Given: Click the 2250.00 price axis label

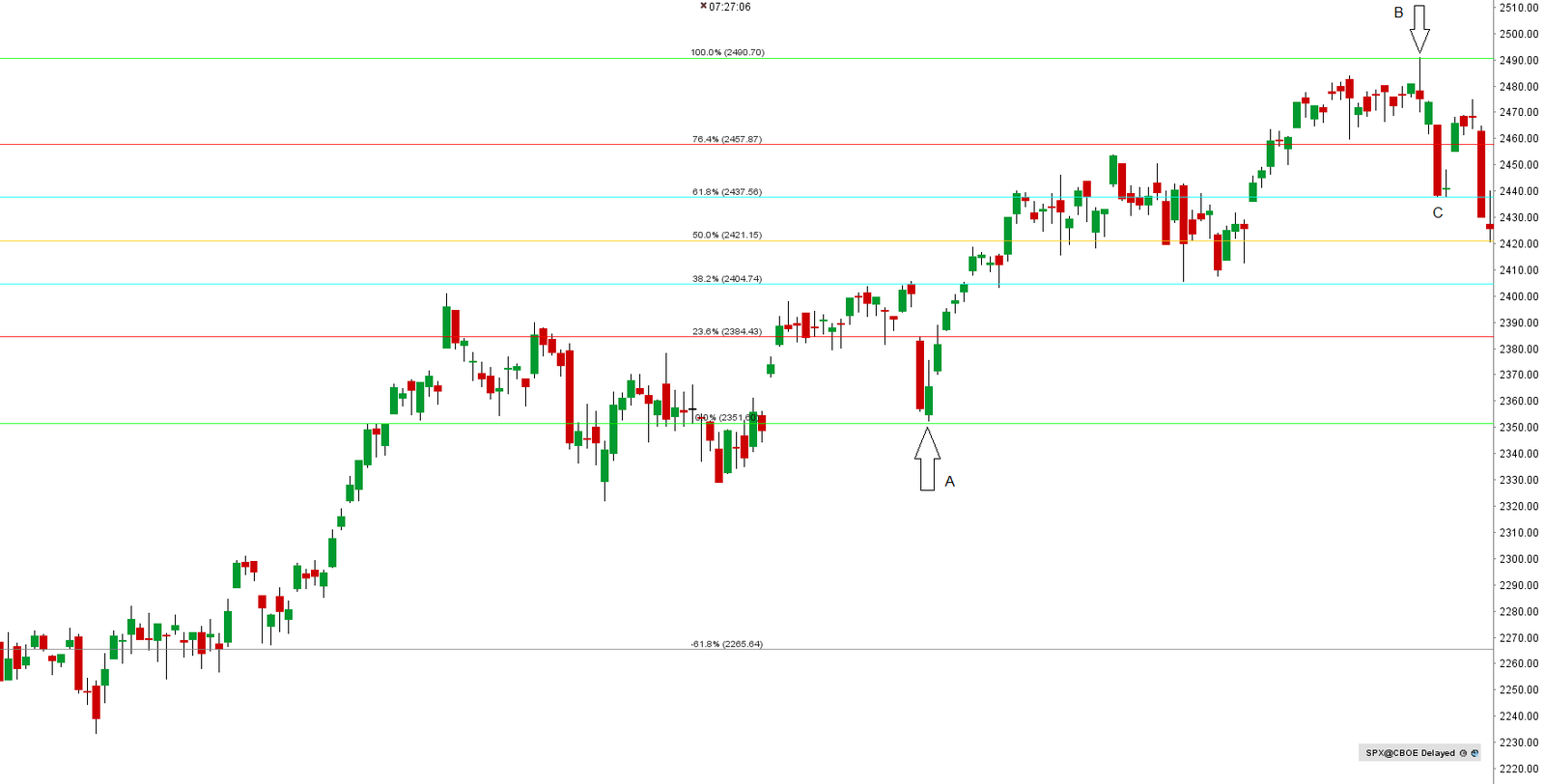Looking at the screenshot, I should point(1518,690).
